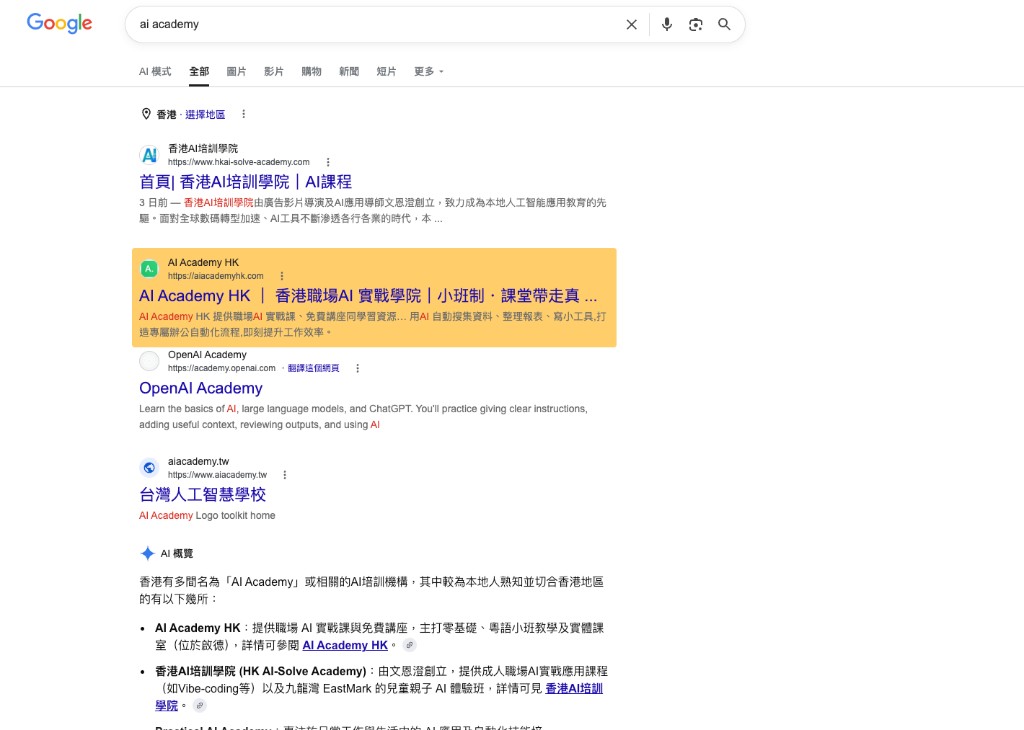
Task: Open the 首頁| 香港AI培訓學院｜AI課程 result
Action: pos(246,182)
